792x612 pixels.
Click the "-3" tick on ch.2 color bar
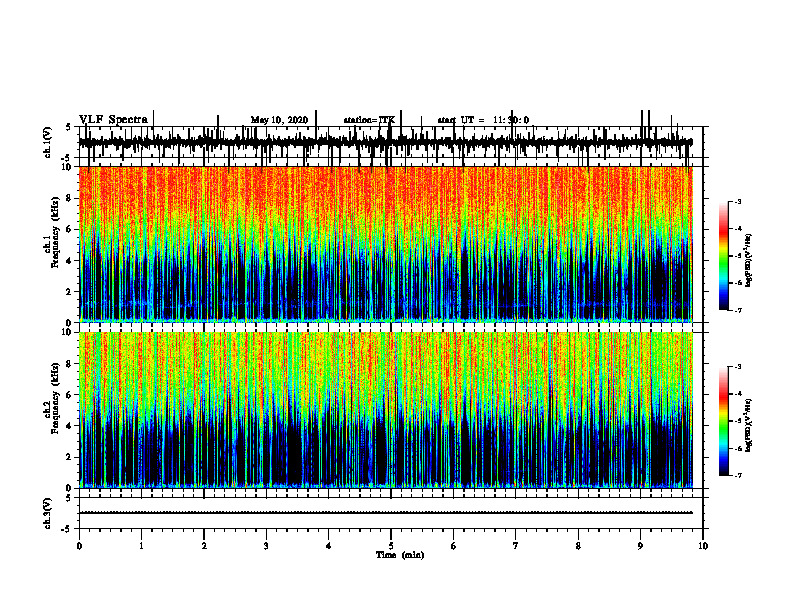[x=738, y=367]
